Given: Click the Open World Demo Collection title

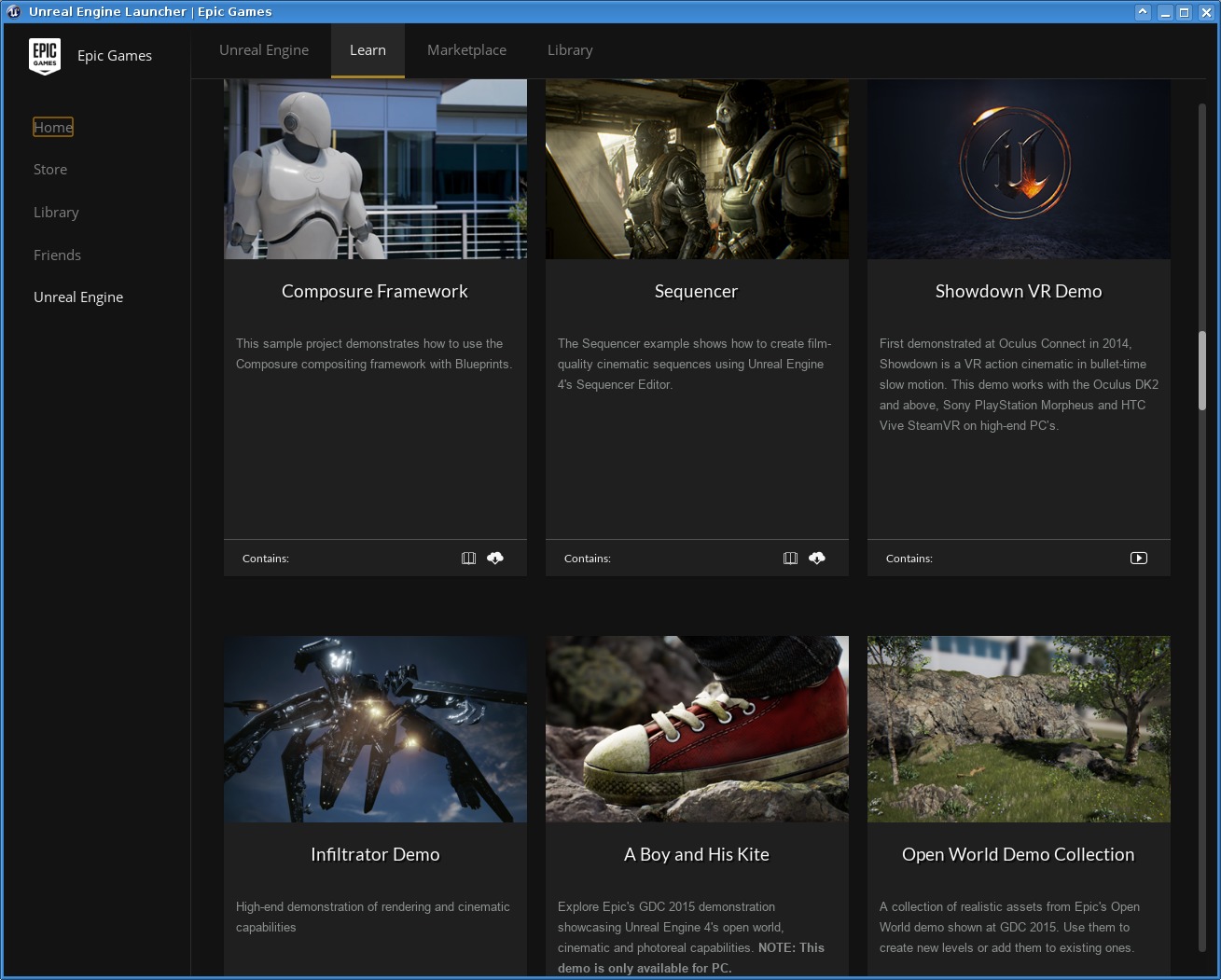Looking at the screenshot, I should click(x=1019, y=855).
